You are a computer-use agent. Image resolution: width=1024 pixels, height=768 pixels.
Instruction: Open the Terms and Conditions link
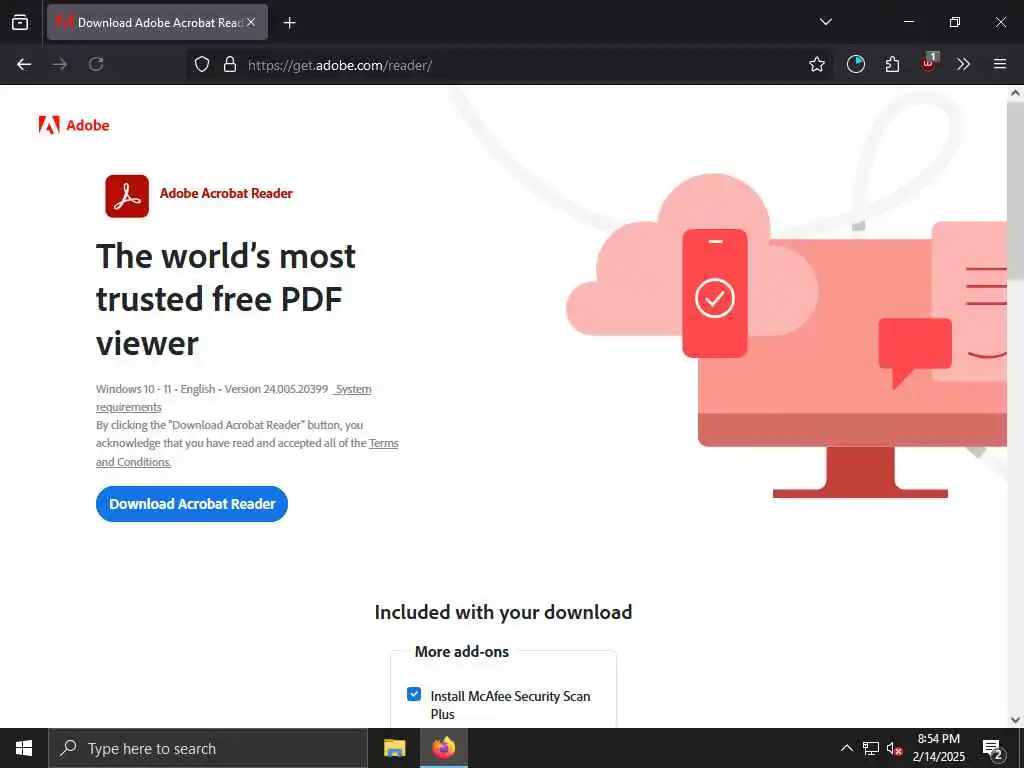point(247,453)
